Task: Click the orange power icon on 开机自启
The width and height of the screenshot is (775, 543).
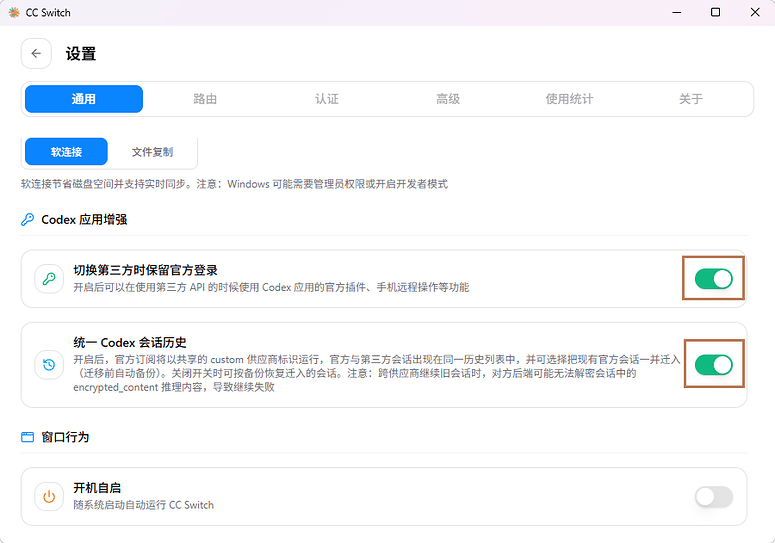Action: (x=49, y=497)
